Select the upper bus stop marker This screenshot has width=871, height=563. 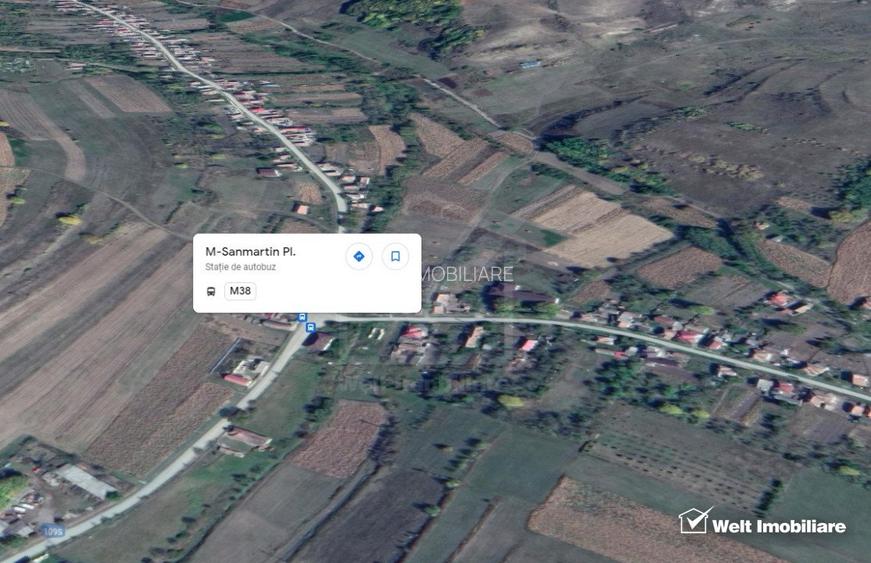pos(302,317)
